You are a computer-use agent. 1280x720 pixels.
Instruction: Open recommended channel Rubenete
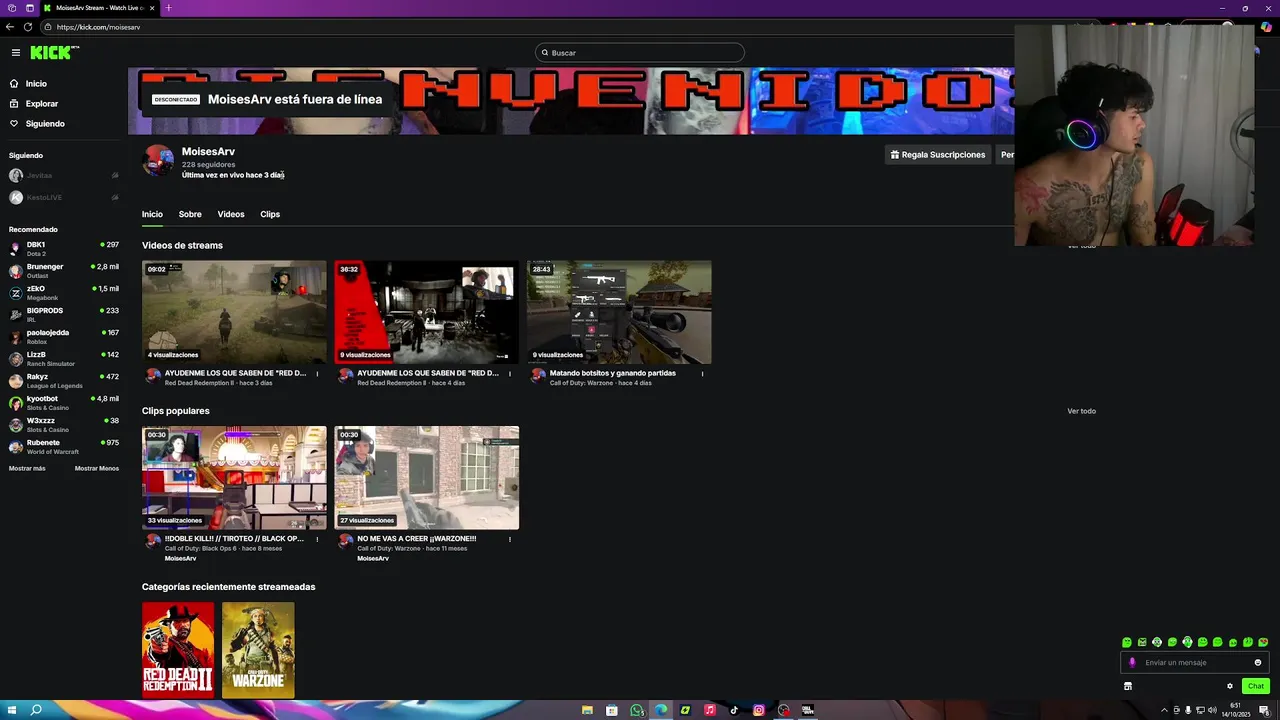click(64, 447)
